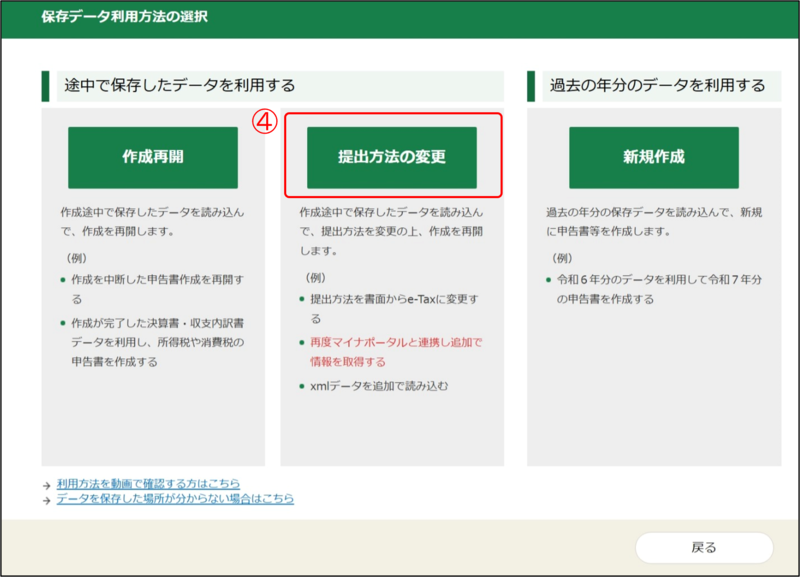Viewport: 800px width, 577px height.
Task: Click the green bar beside 途中で保存したデータを利用する
Action: coord(45,86)
